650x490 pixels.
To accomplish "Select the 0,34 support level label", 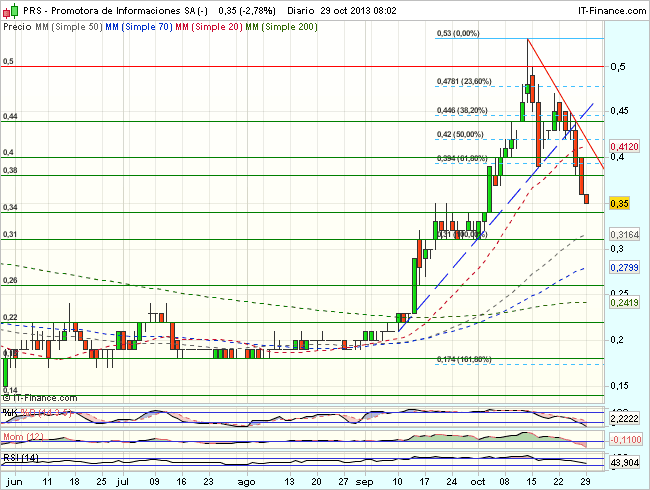I will (x=10, y=207).
